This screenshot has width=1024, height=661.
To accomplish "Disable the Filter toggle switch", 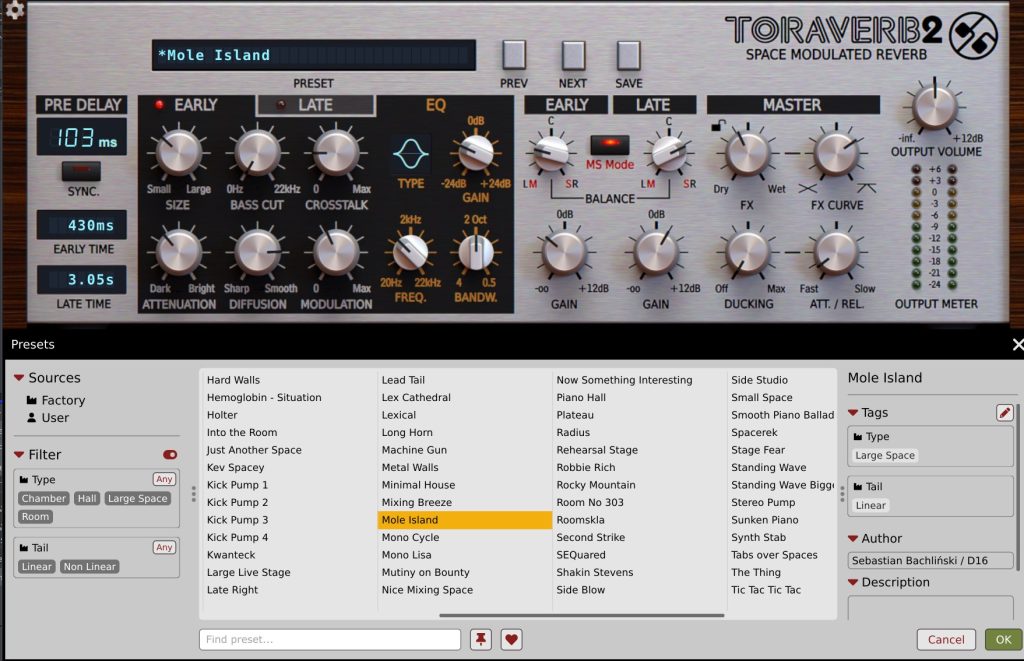I will (x=169, y=455).
